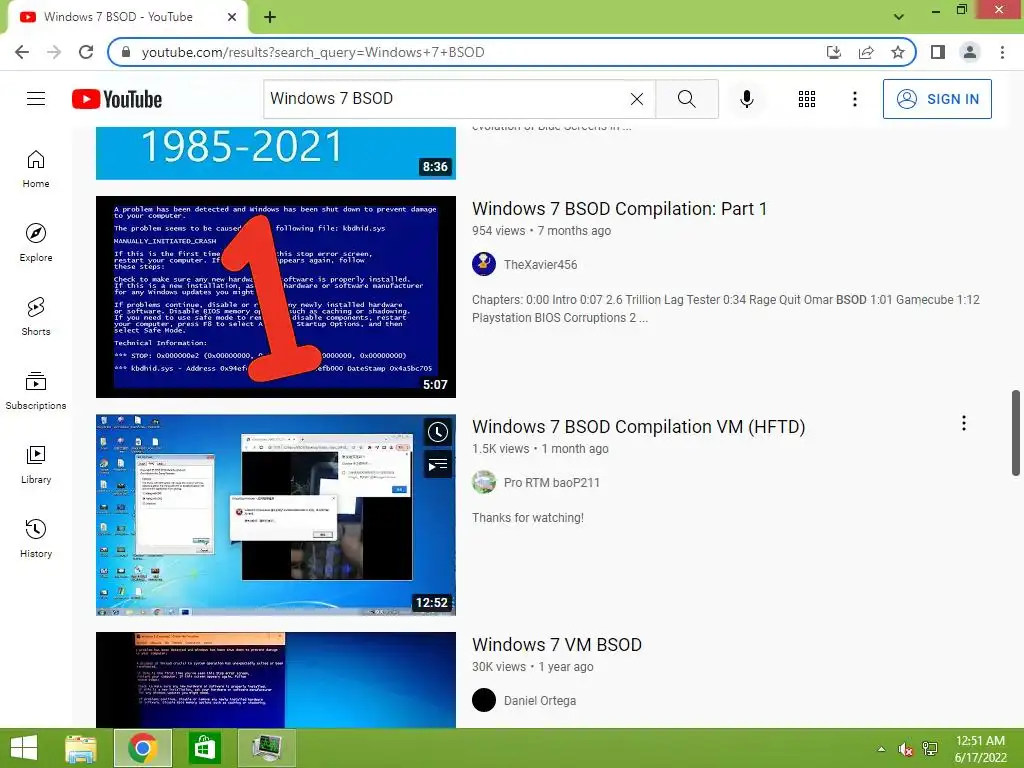
Task: Show hidden tray icons arrow
Action: pos(881,749)
